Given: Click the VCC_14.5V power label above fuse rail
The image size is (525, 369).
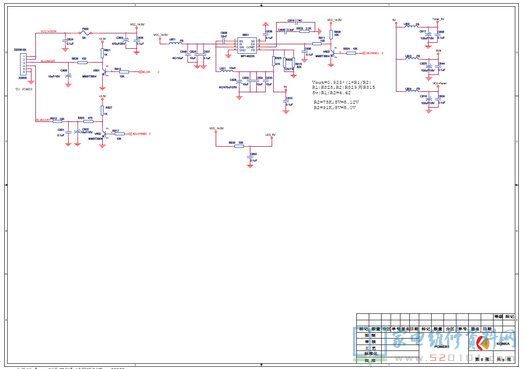Looking at the screenshot, I should tap(137, 24).
